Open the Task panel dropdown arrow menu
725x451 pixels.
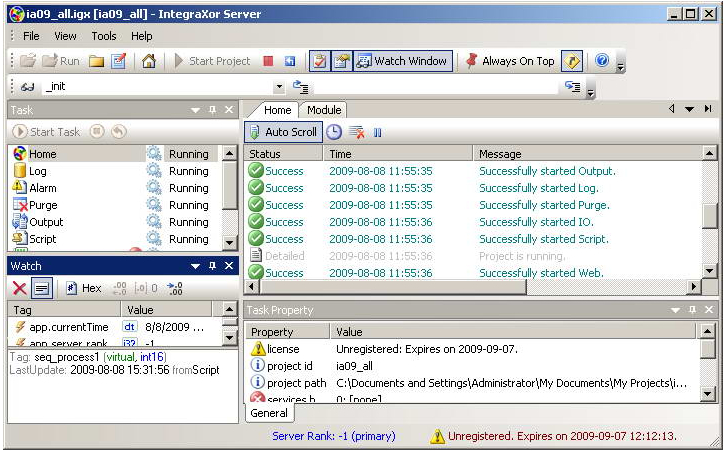coord(195,110)
